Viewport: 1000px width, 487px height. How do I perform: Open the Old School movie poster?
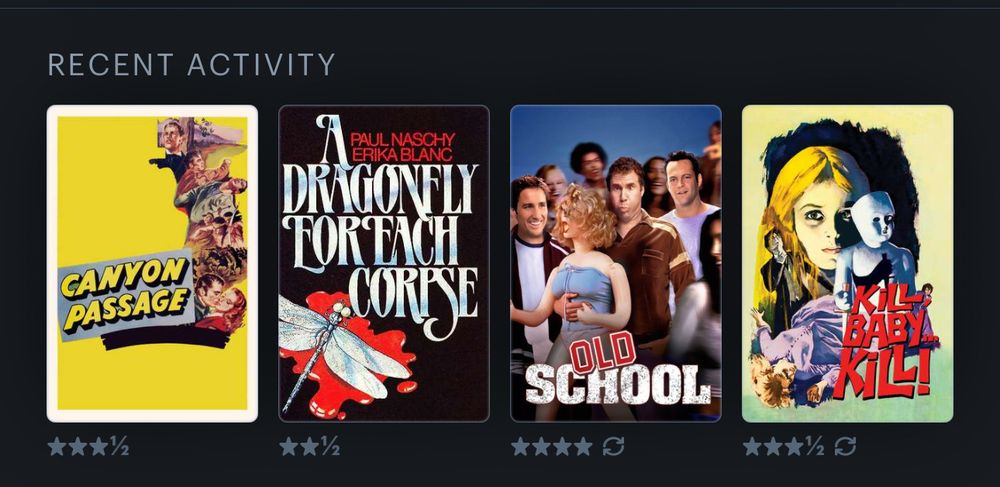[616, 263]
